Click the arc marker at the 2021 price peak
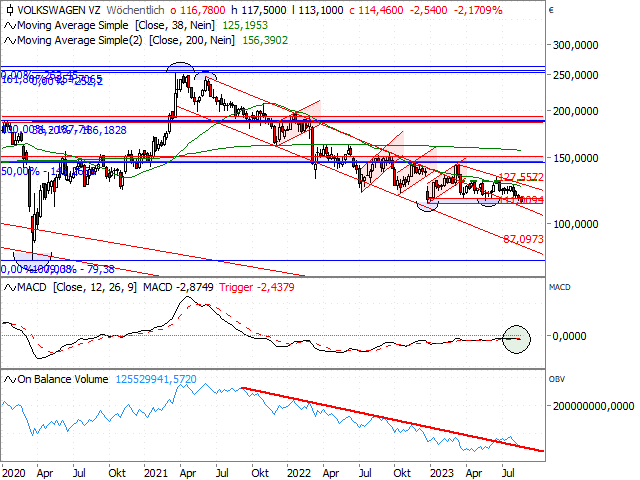640x480 pixels. point(180,67)
